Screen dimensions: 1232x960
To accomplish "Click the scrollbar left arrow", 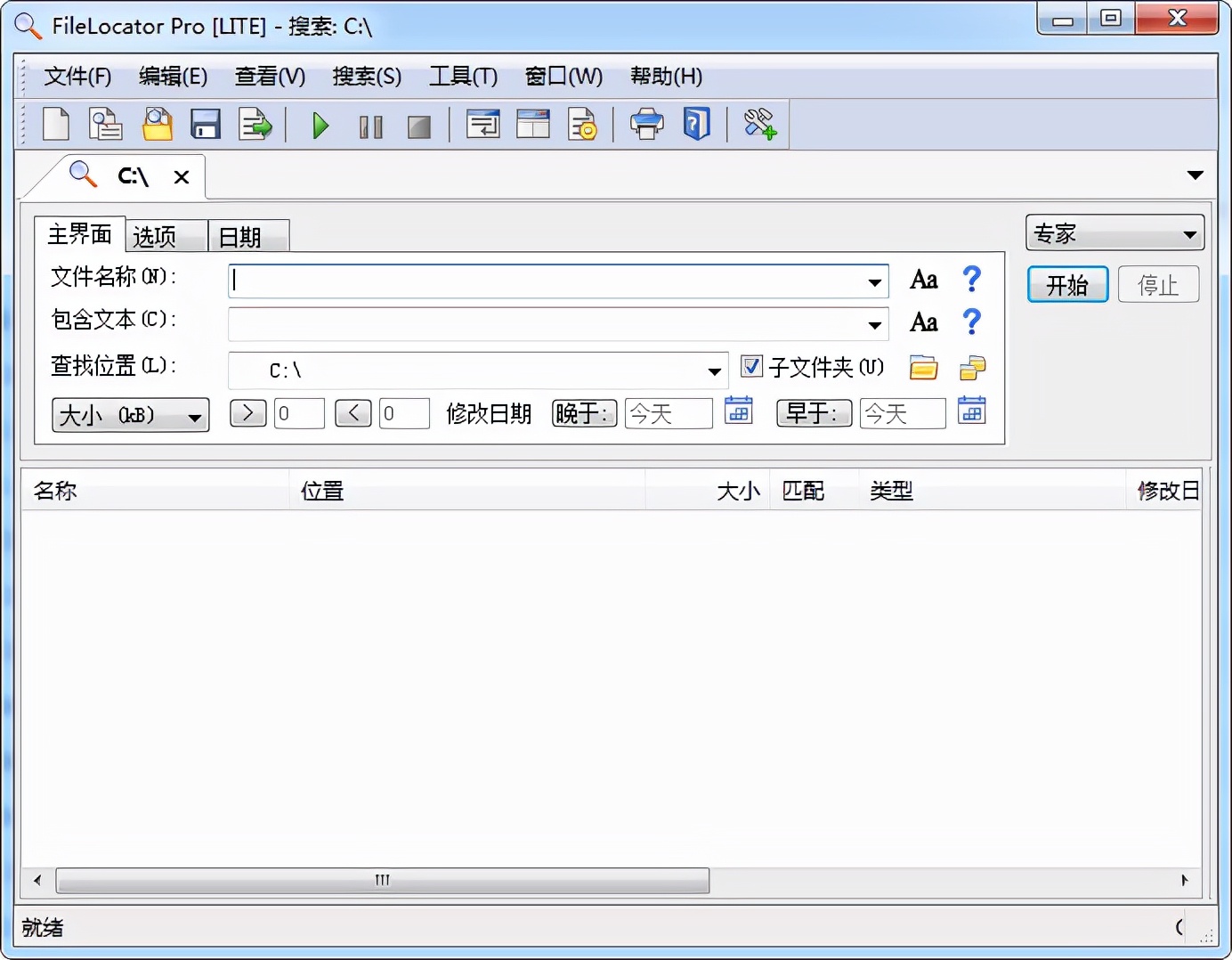I will [37, 880].
